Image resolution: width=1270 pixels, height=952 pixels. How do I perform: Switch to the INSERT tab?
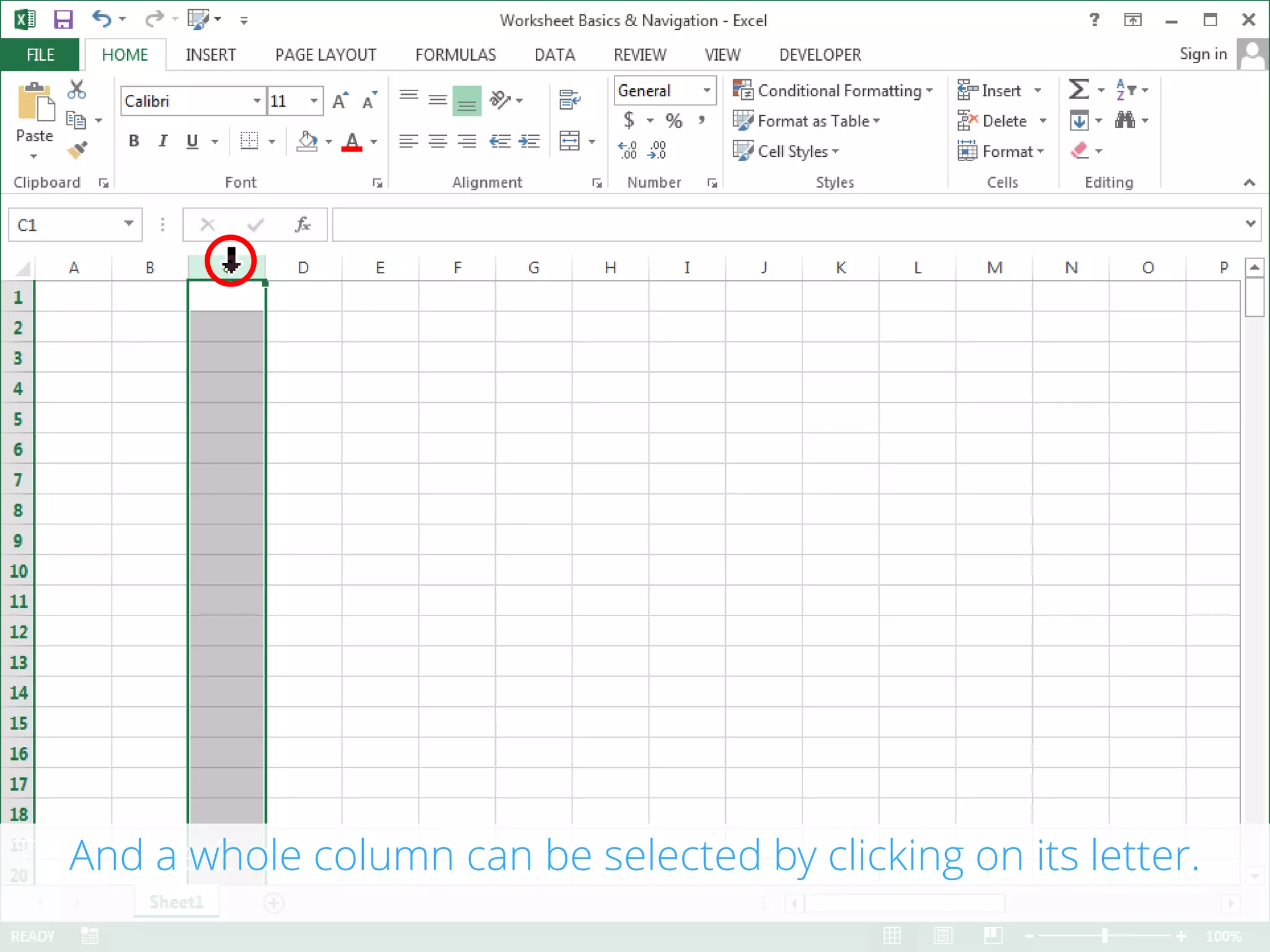click(210, 55)
